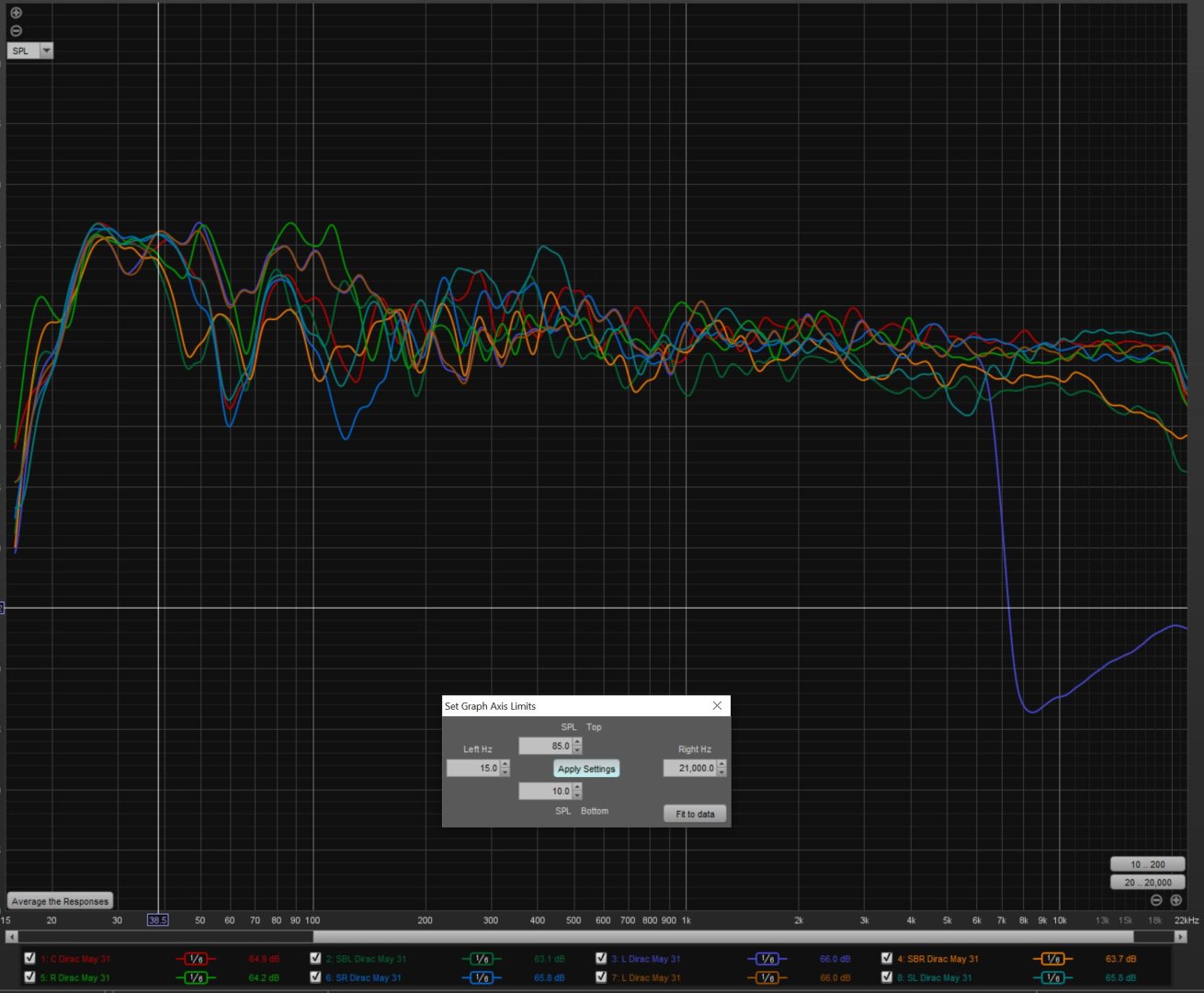The height and width of the screenshot is (993, 1204).
Task: Increase SPL Bottom value with up arrow
Action: point(577,787)
